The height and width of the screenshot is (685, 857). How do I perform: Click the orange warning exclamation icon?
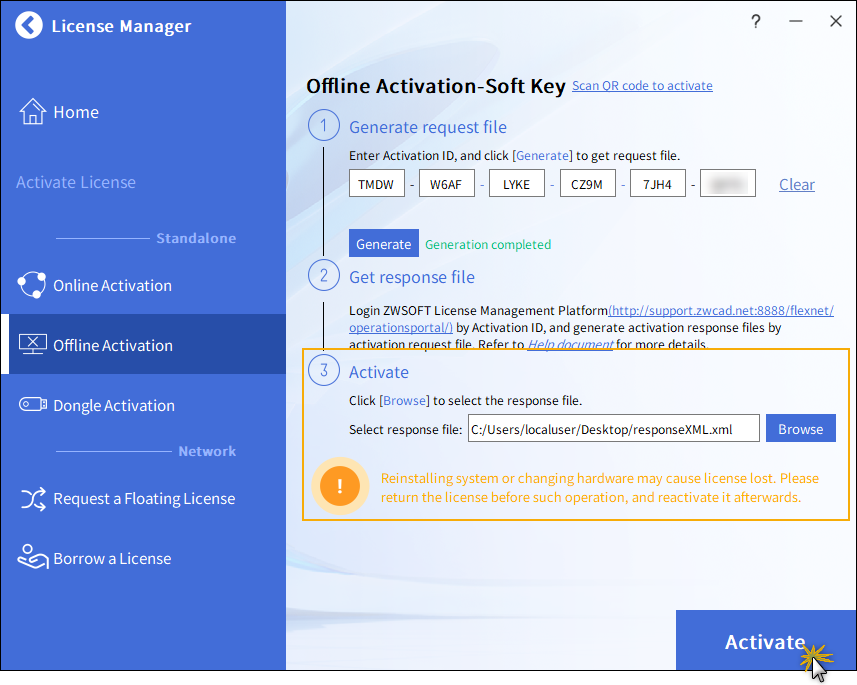point(340,487)
